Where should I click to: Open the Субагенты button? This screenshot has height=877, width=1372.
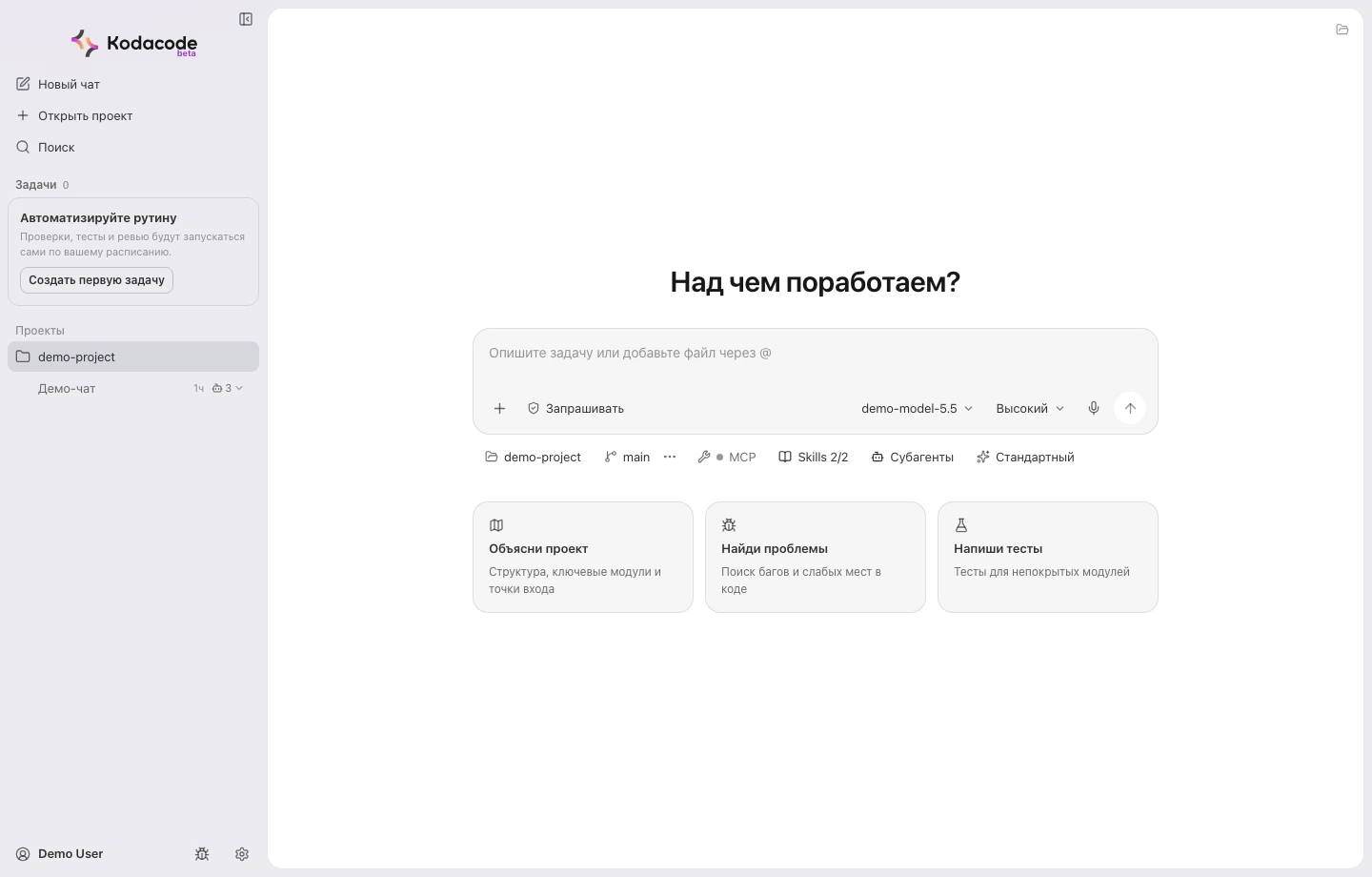point(912,457)
